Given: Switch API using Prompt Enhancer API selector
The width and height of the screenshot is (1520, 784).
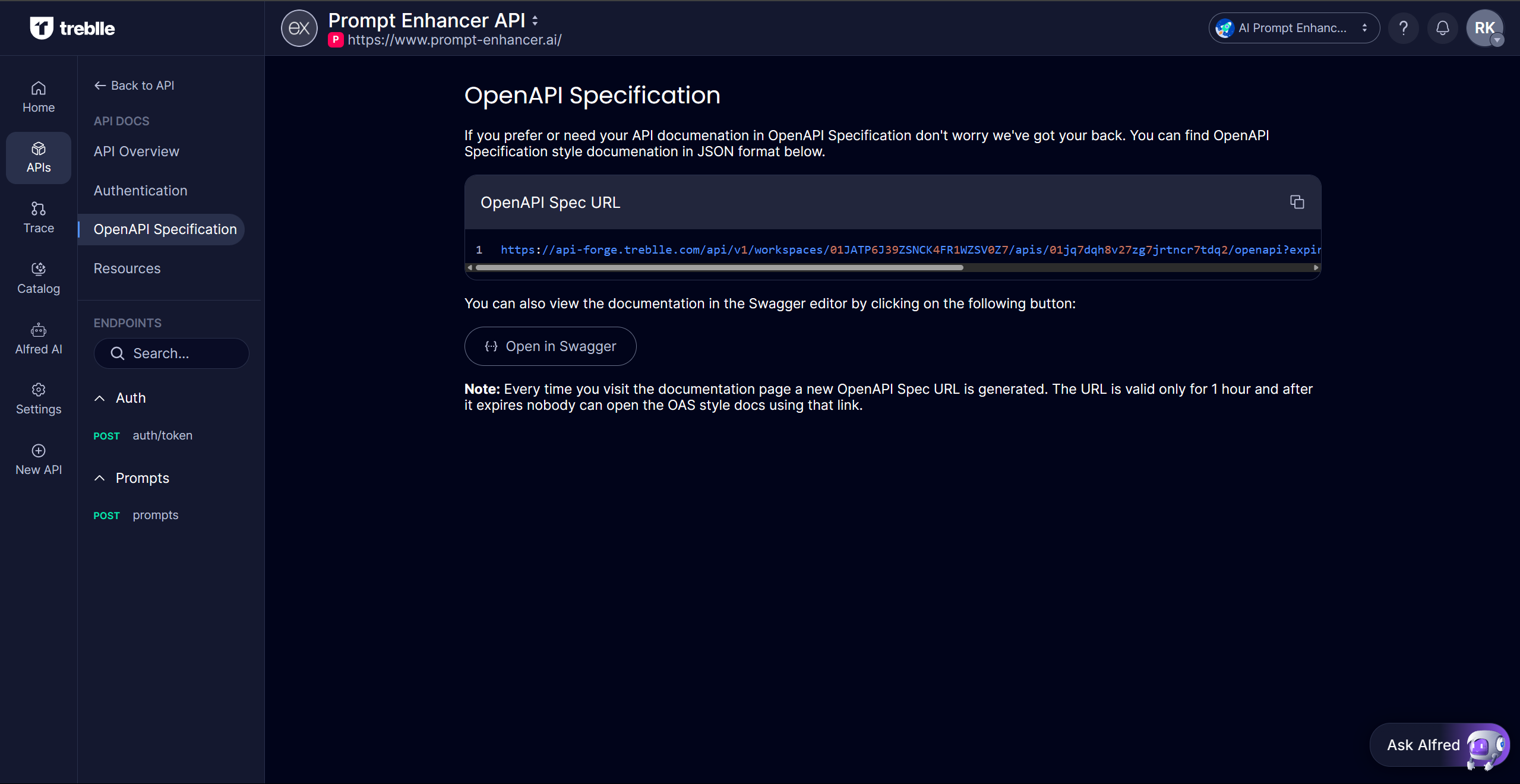Looking at the screenshot, I should pos(434,20).
